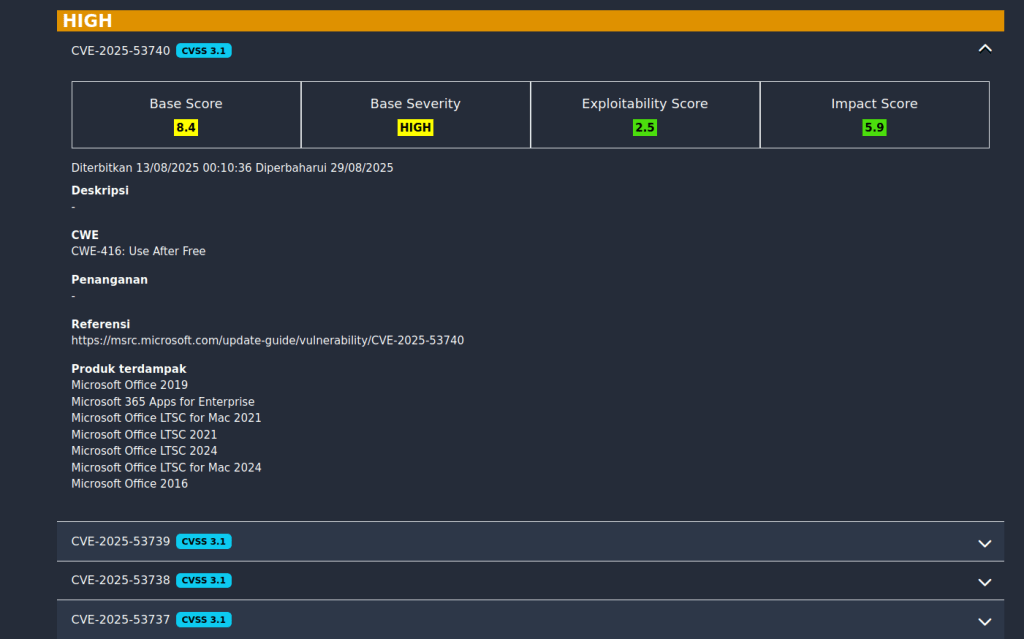This screenshot has width=1024, height=639.
Task: Click CWE-416: Use After Free text
Action: pyautogui.click(x=138, y=252)
